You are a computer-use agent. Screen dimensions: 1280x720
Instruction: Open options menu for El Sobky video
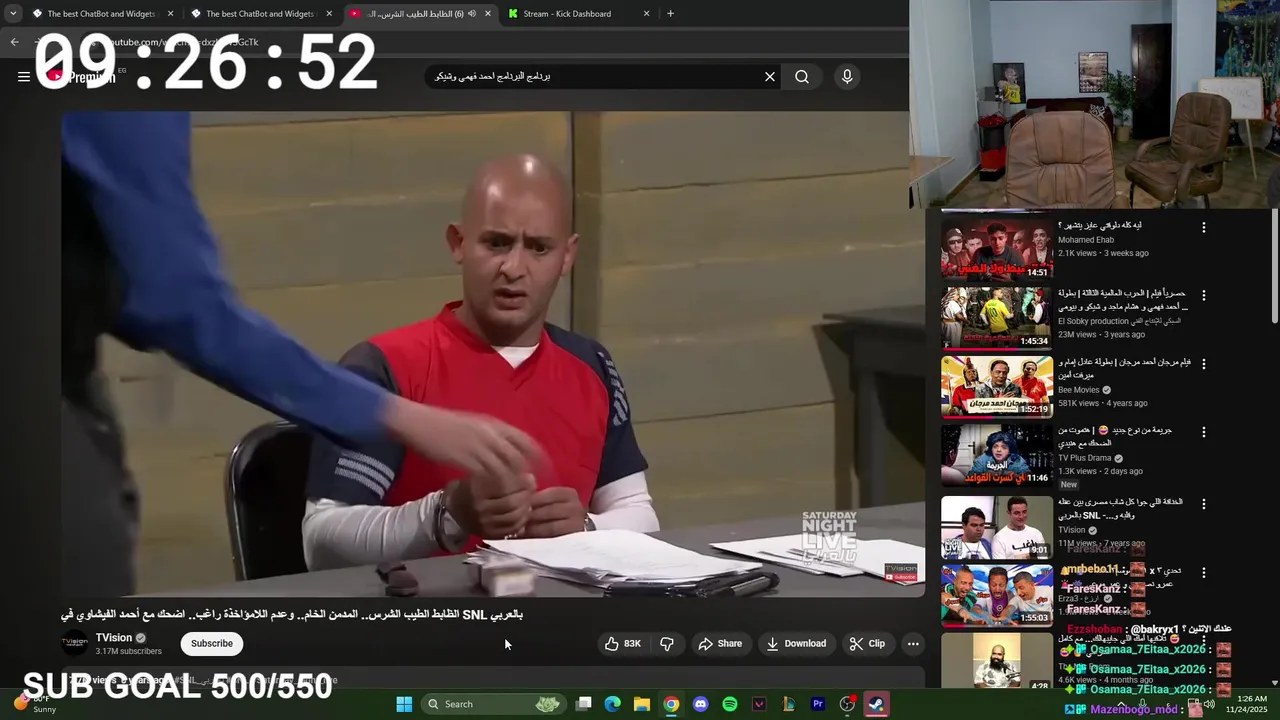tap(1204, 296)
